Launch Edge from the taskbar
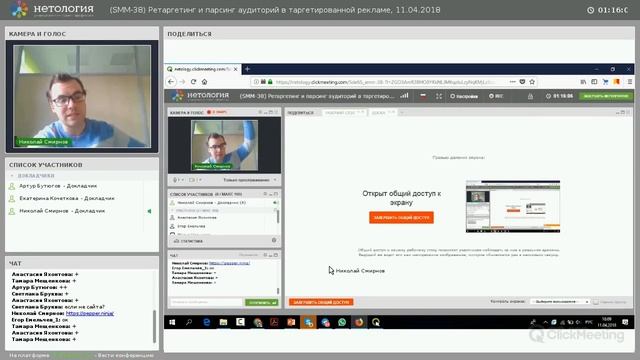The height and width of the screenshot is (360, 640). (x=207, y=322)
